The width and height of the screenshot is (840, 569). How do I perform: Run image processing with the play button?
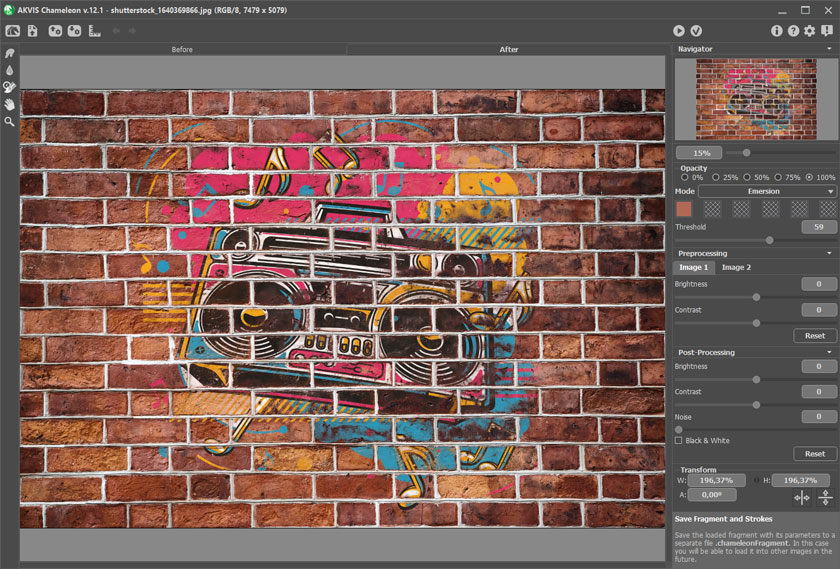679,31
